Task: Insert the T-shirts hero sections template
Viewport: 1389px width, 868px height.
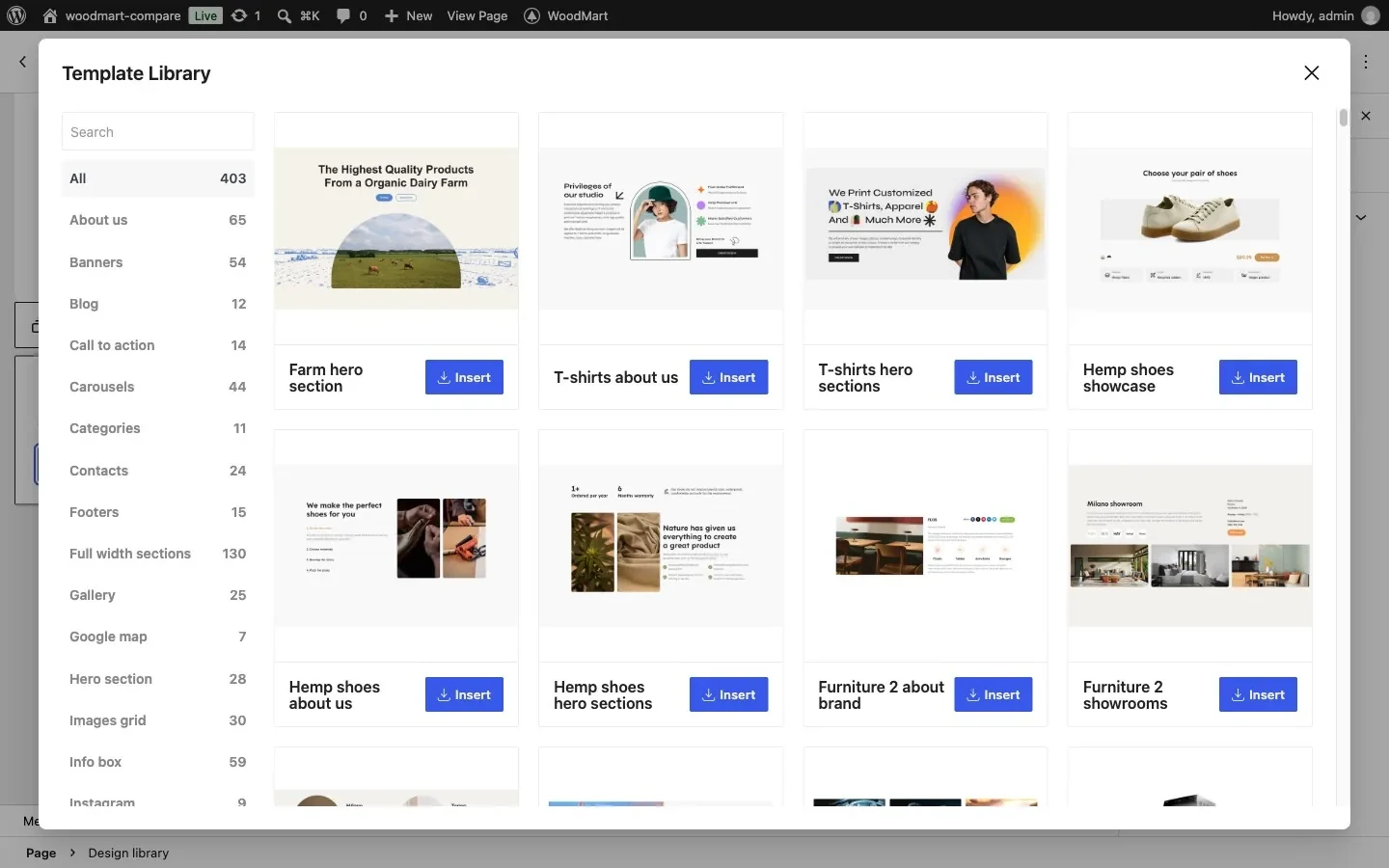Action: pos(993,377)
